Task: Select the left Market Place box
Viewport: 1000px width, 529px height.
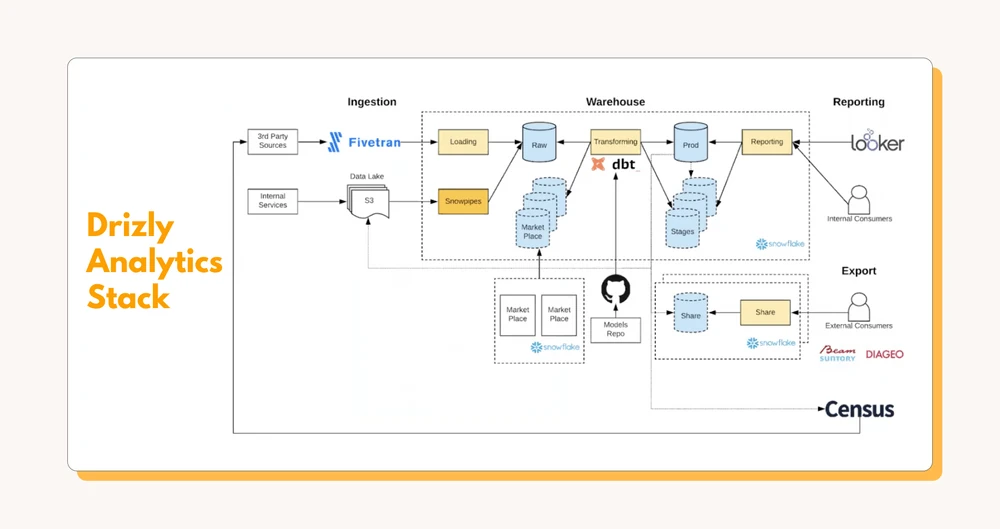Action: (517, 315)
